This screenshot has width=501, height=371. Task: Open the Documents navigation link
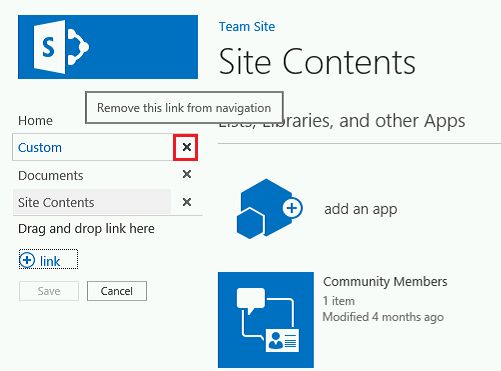click(x=51, y=176)
